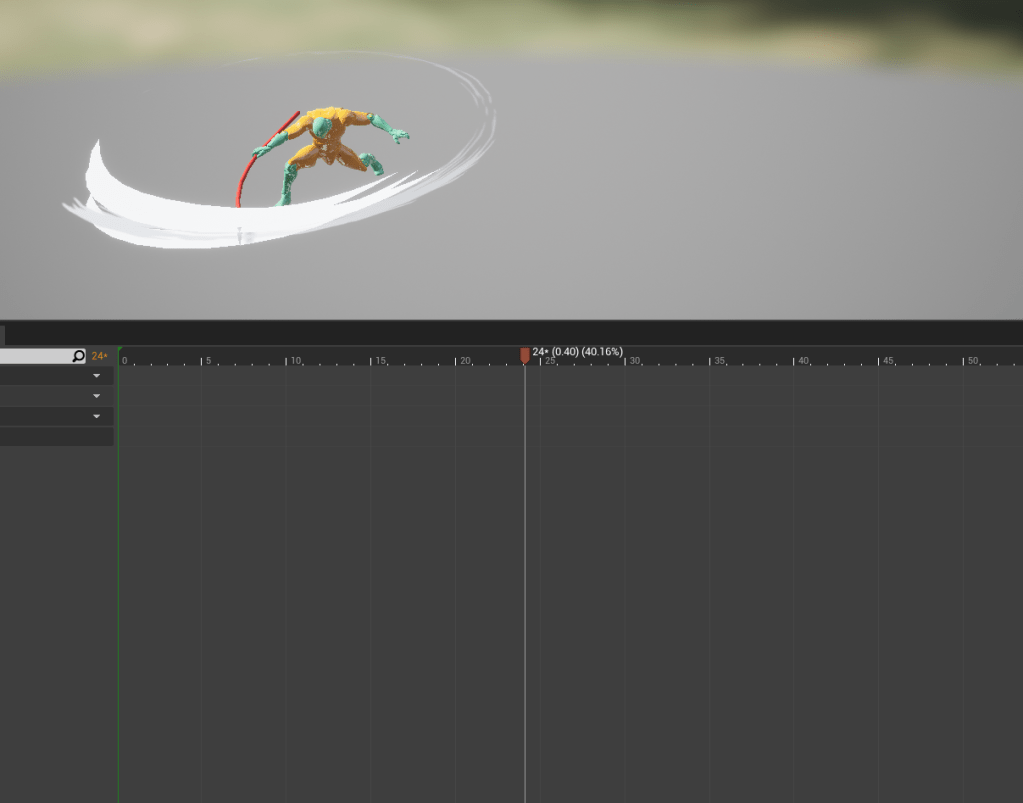Image resolution: width=1023 pixels, height=803 pixels.
Task: Click frame 50 on the timeline ruler
Action: click(964, 359)
